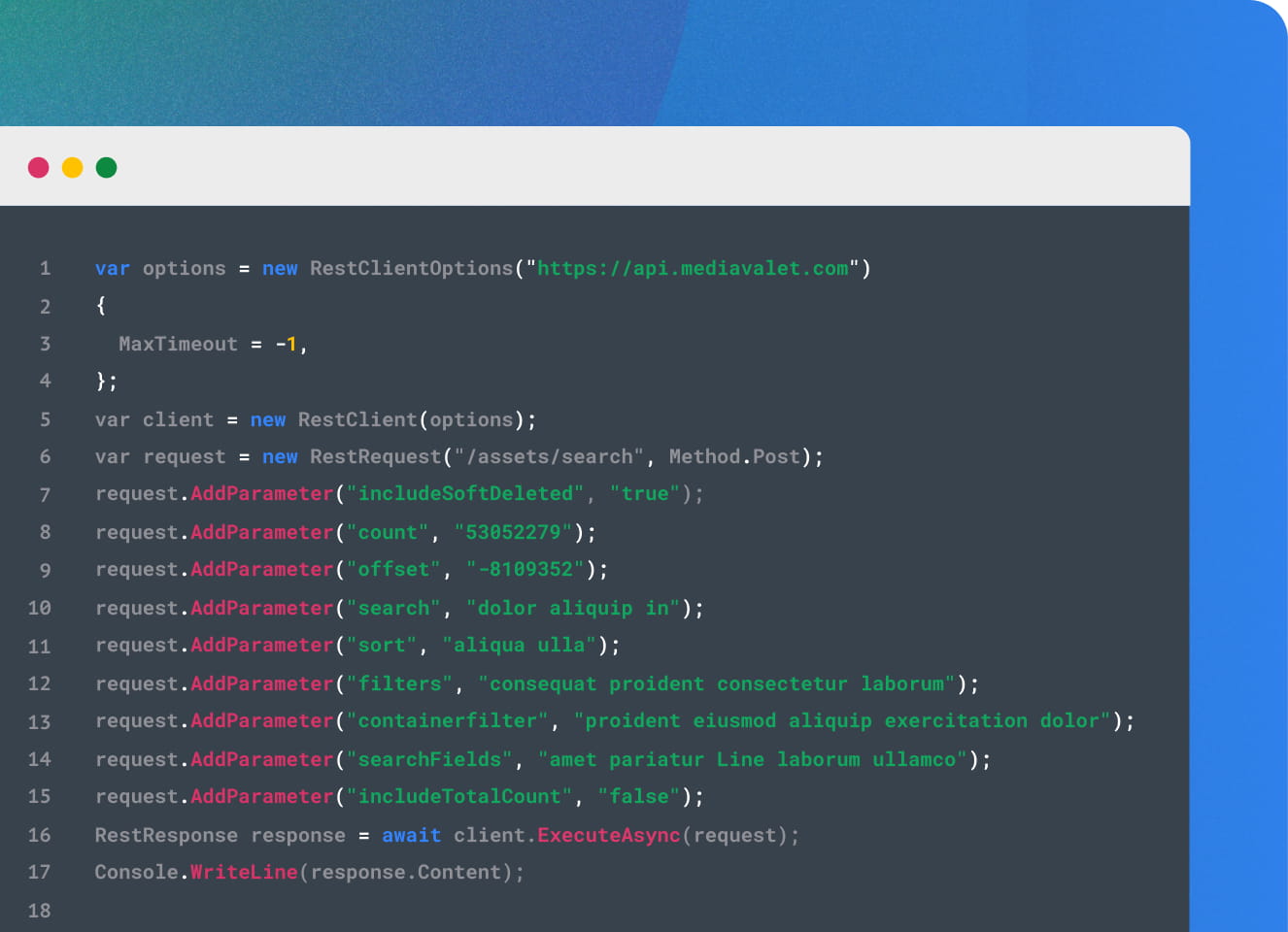Viewport: 1288px width, 932px height.
Task: Click the "true" string on line 7
Action: coord(643,493)
